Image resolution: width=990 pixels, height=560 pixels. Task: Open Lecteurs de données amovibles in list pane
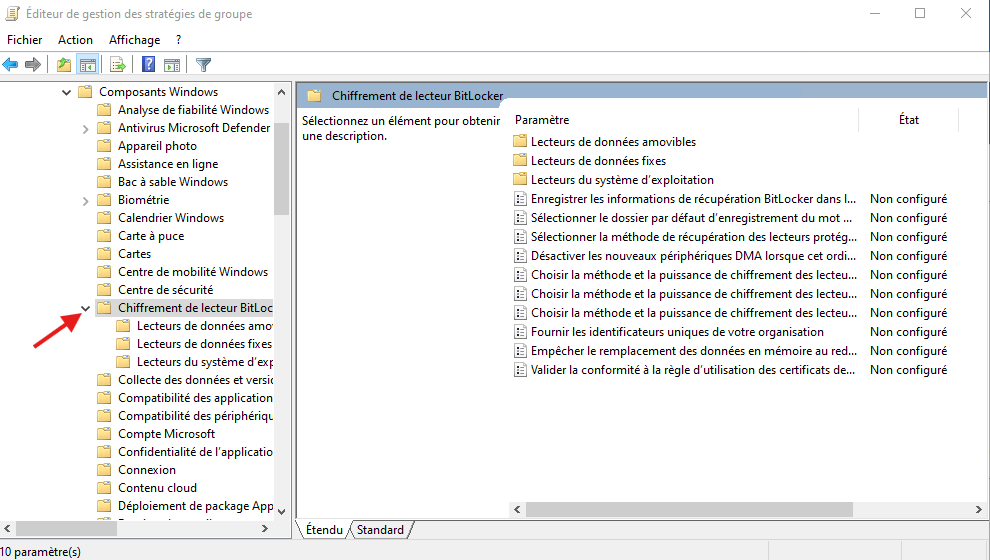click(x=613, y=142)
